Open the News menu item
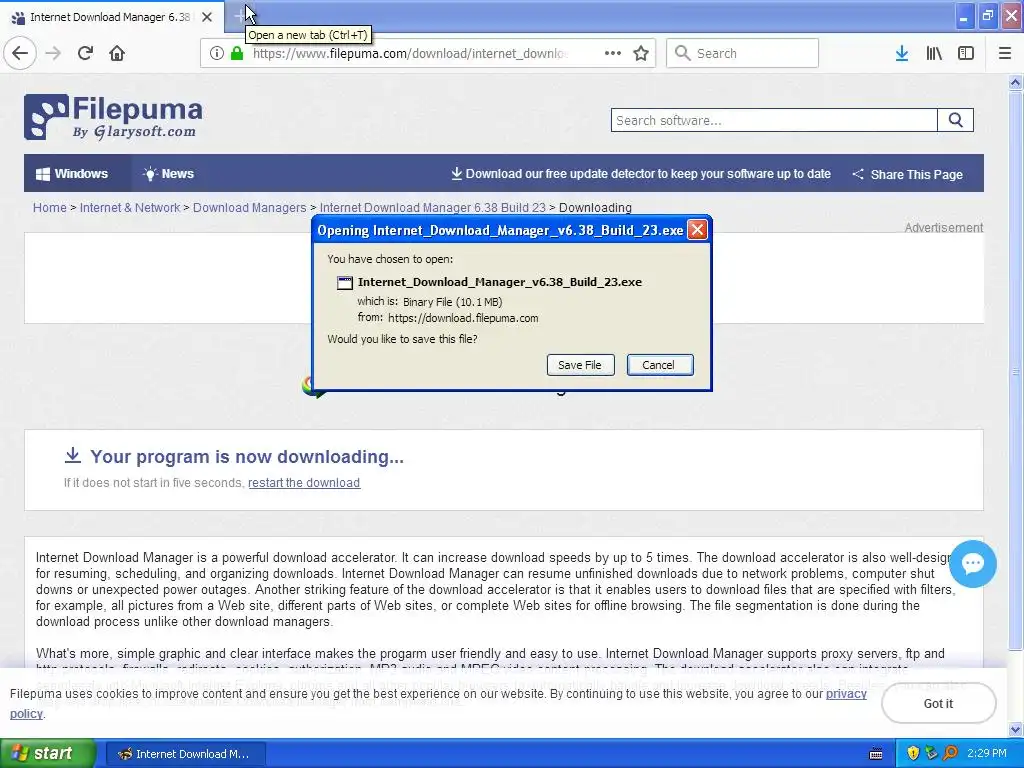Image resolution: width=1024 pixels, height=768 pixels. [x=168, y=174]
